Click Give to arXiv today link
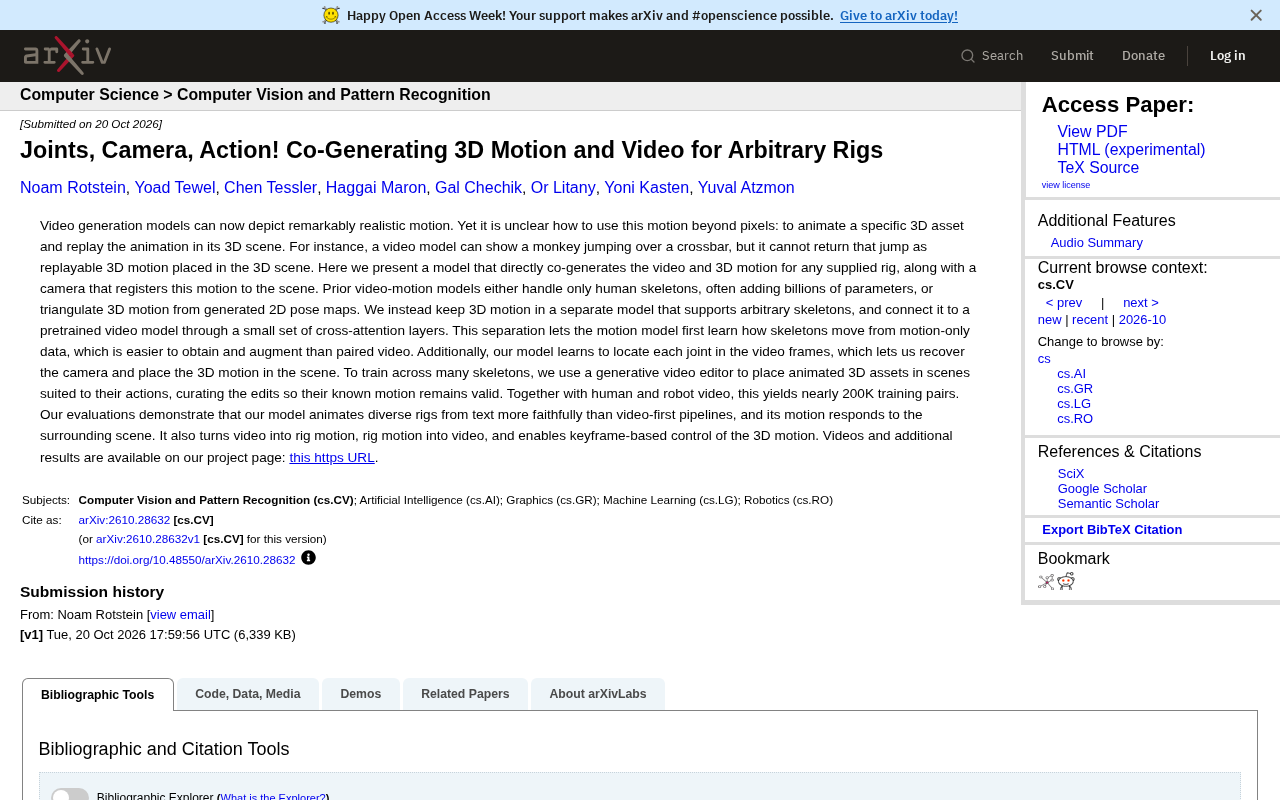The image size is (1280, 800). (x=899, y=15)
